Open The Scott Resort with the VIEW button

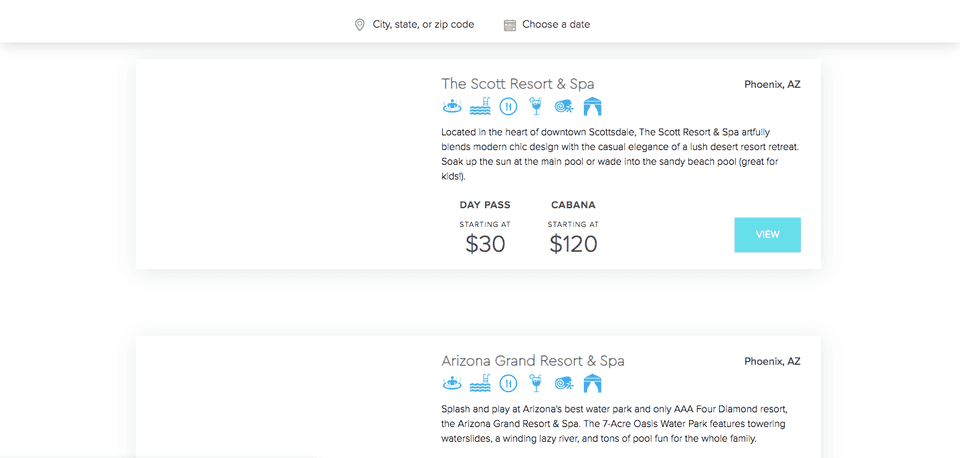767,235
